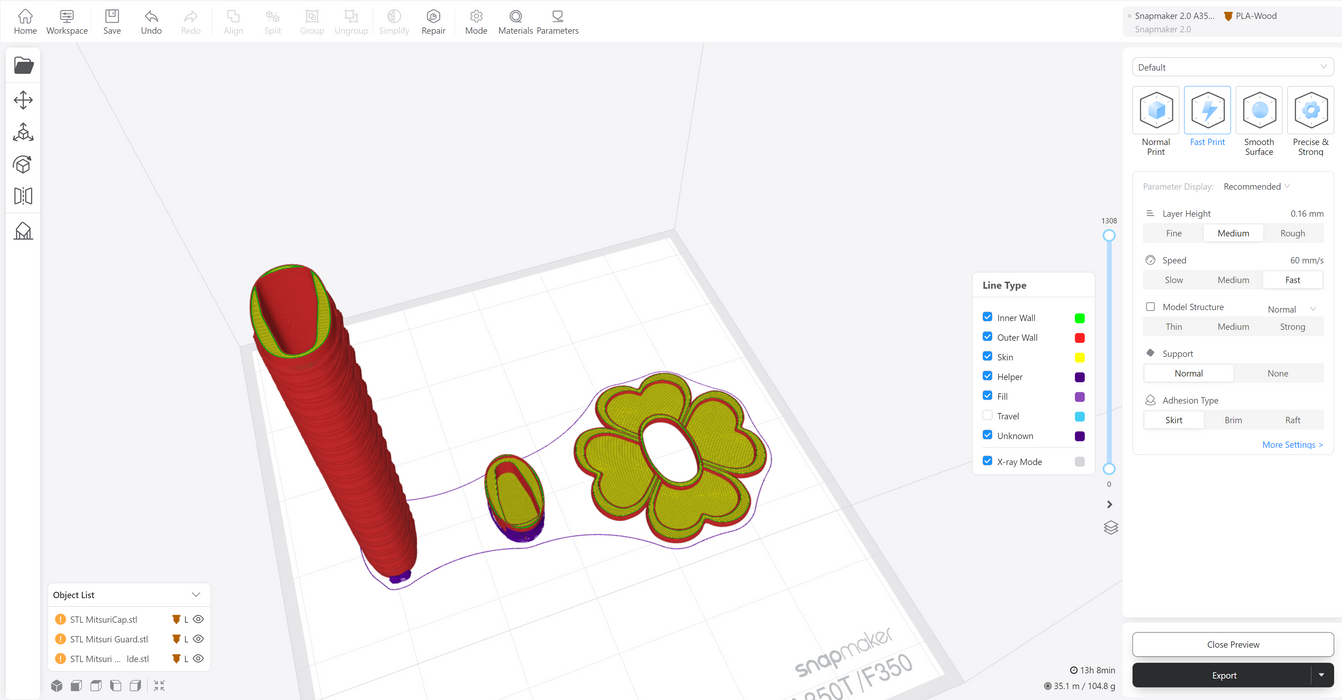The width and height of the screenshot is (1342, 700).
Task: Select the Mirror tool in left sidebar
Action: [x=23, y=197]
